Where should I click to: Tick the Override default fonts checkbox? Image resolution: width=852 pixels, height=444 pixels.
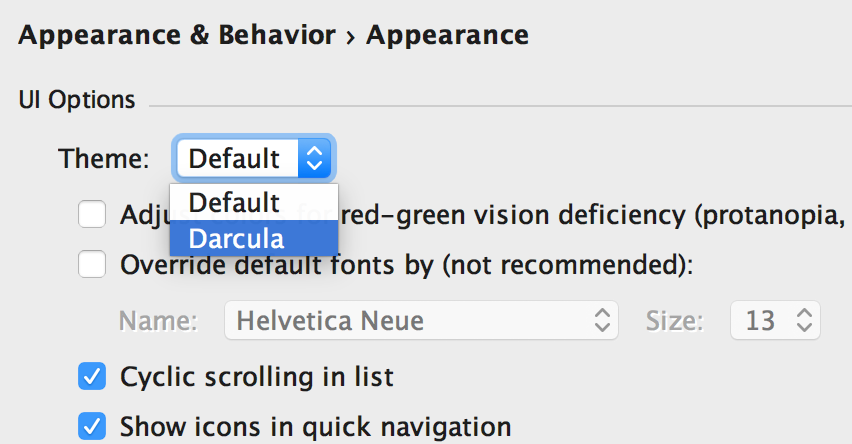click(x=92, y=265)
